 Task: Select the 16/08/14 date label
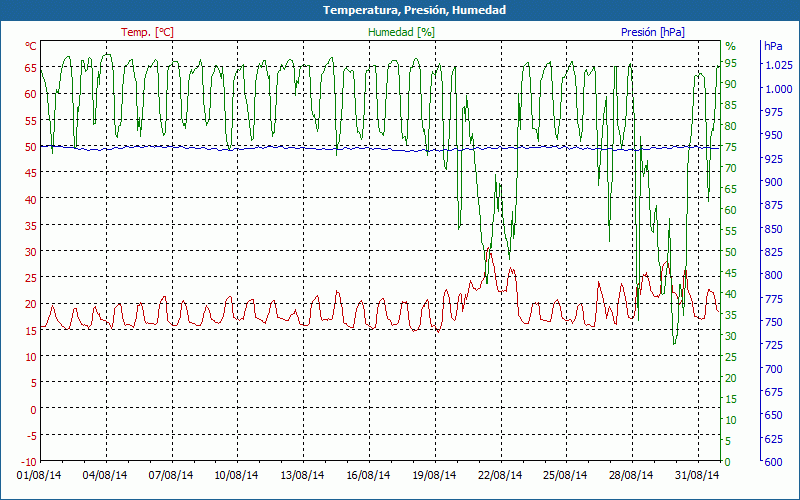(x=368, y=475)
